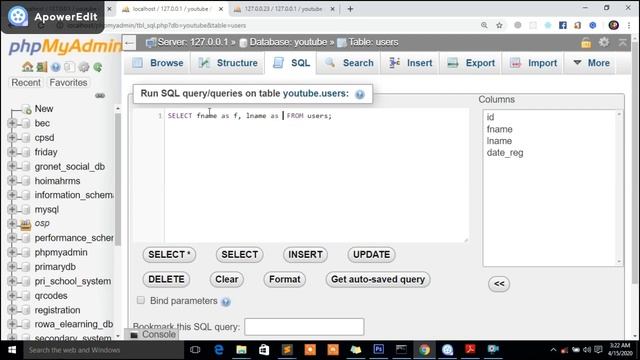Screen dimensions: 640x360
Task: Expand gronet_social_db database node
Action: point(12,166)
